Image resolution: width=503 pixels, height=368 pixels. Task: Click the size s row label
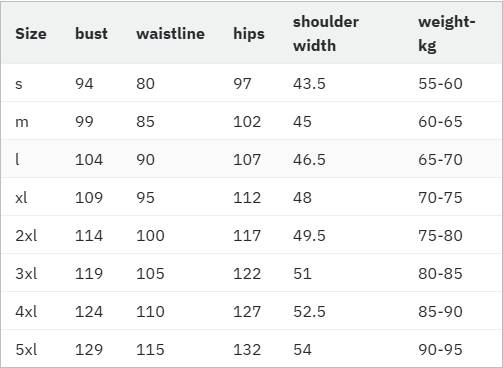coord(19,84)
